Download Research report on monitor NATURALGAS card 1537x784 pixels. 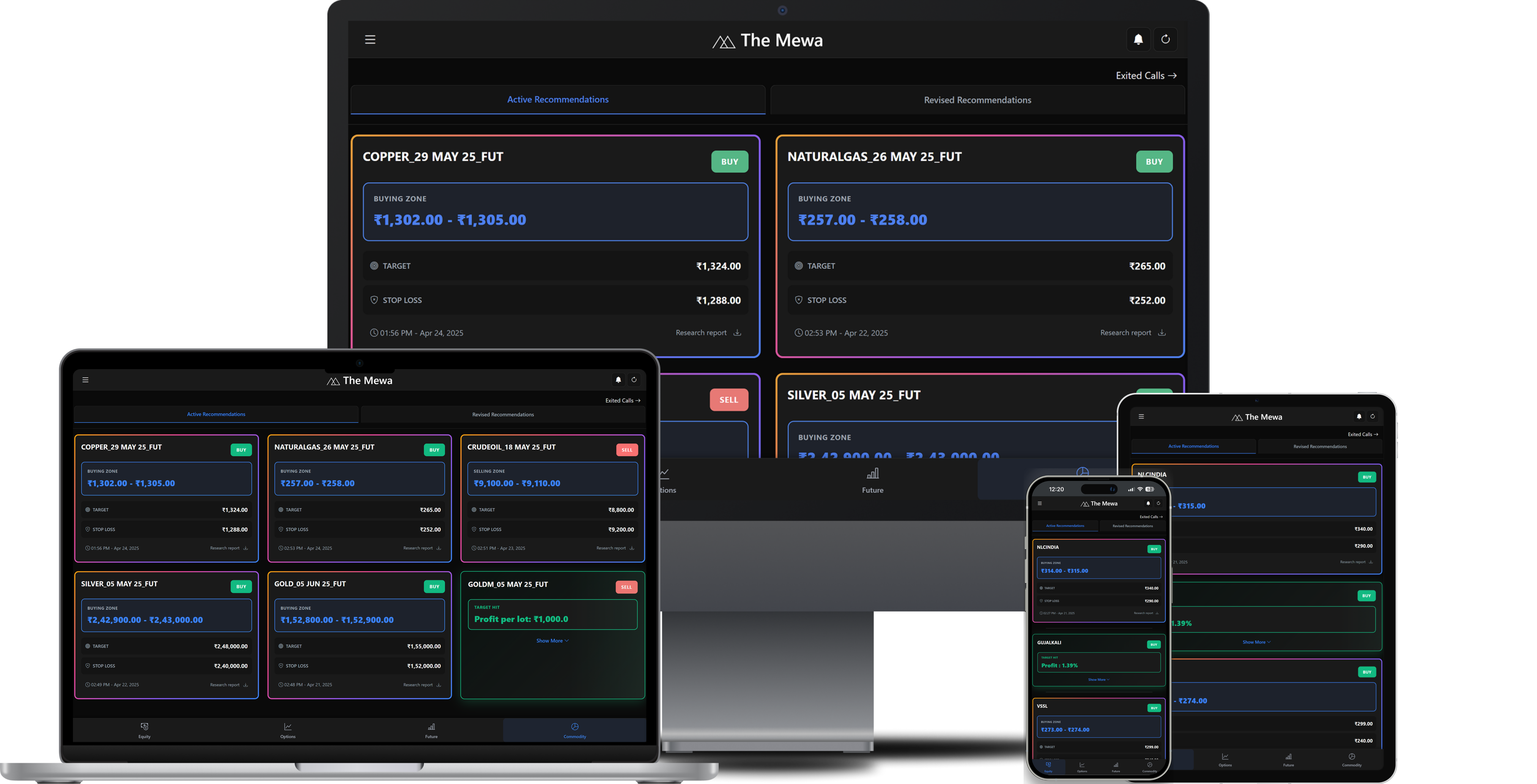click(x=1133, y=332)
